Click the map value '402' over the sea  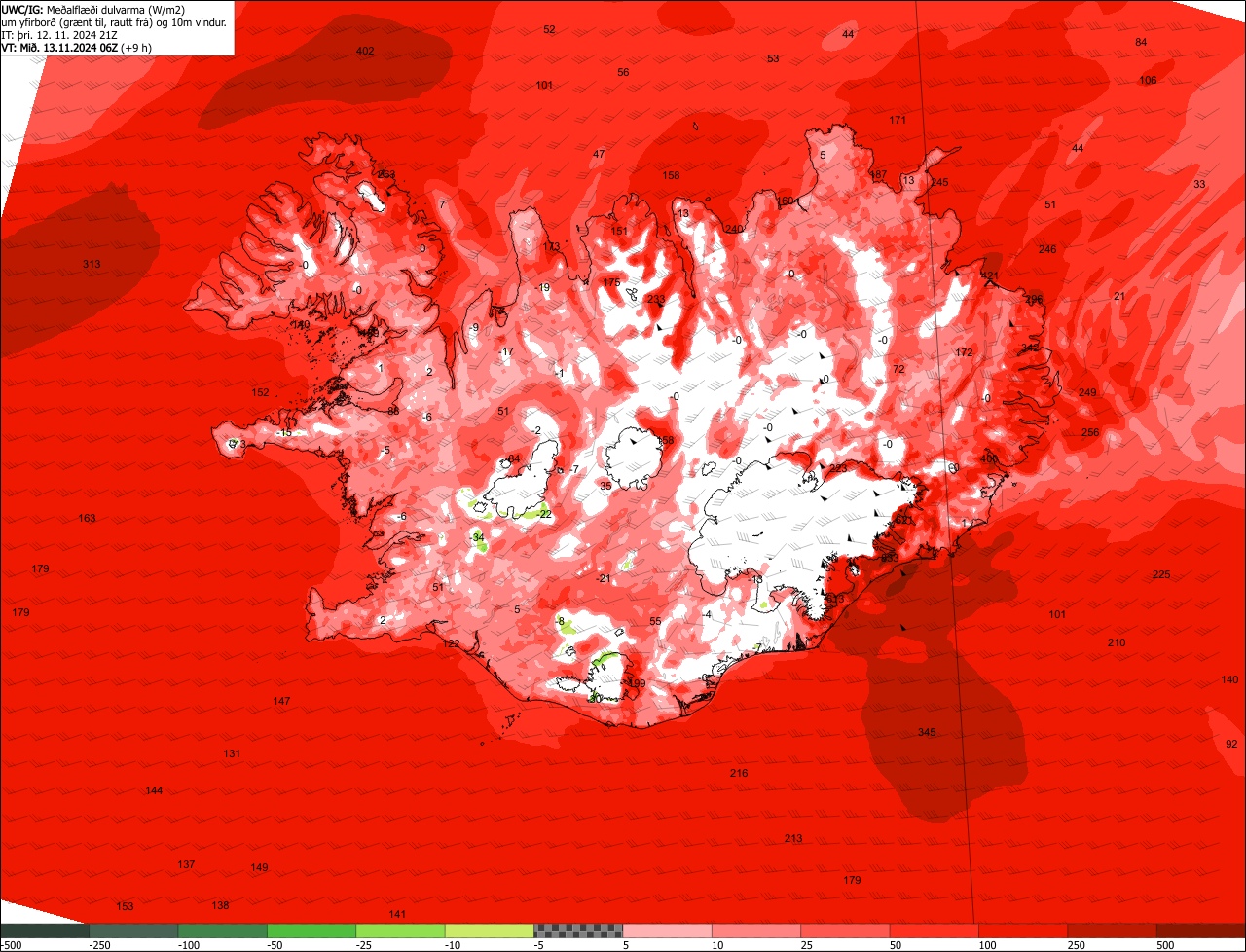click(365, 51)
